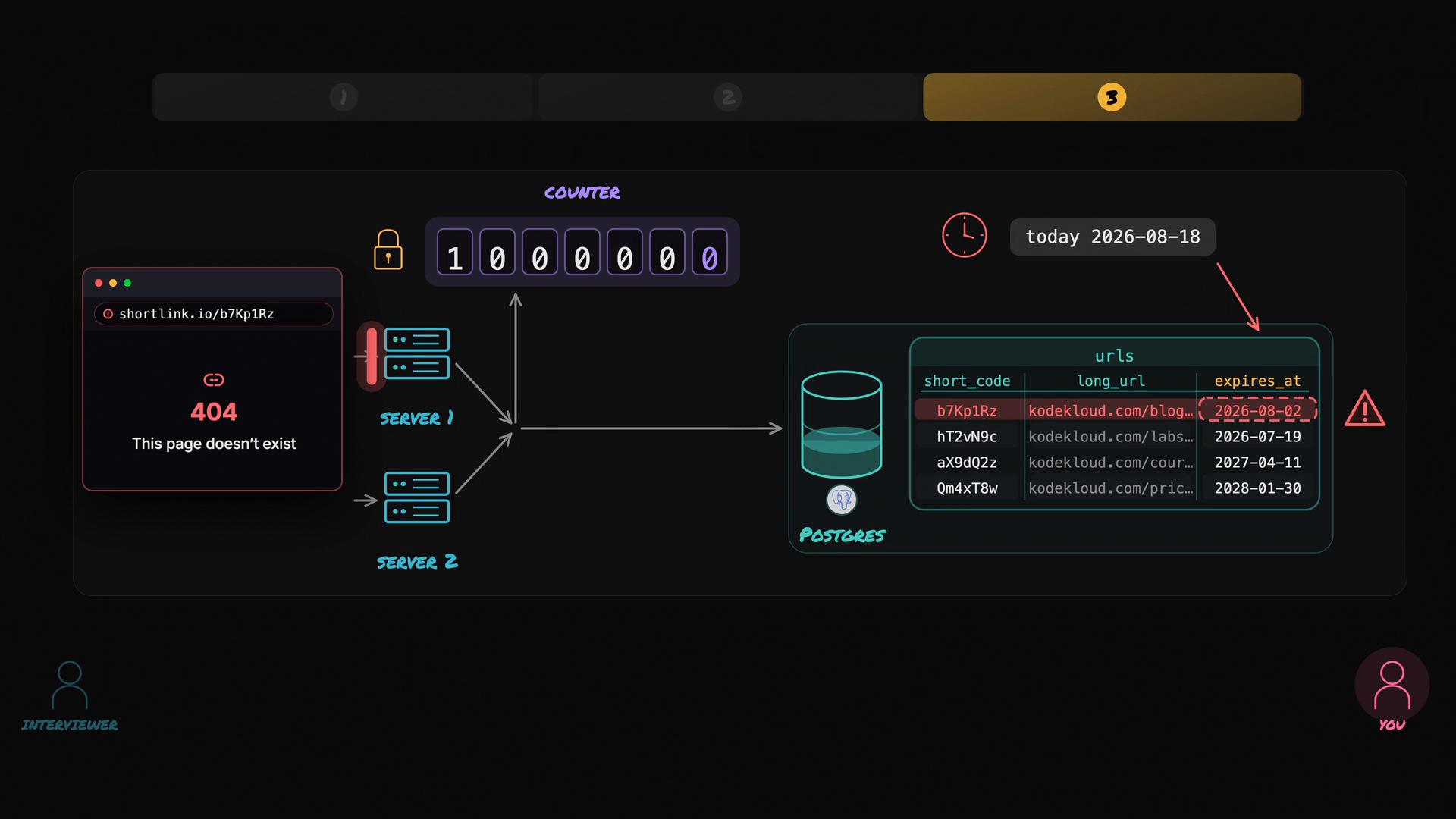Image resolution: width=1456 pixels, height=819 pixels.
Task: Click "This page doesn't exist" message
Action: [214, 444]
